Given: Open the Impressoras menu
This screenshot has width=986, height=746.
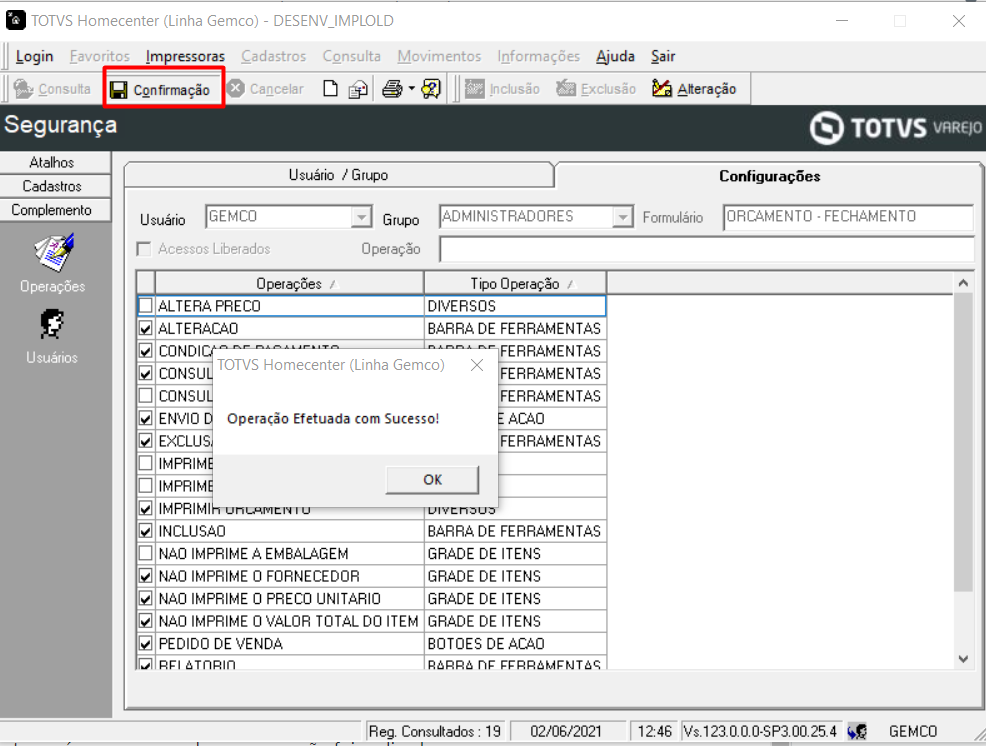Looking at the screenshot, I should click(185, 56).
